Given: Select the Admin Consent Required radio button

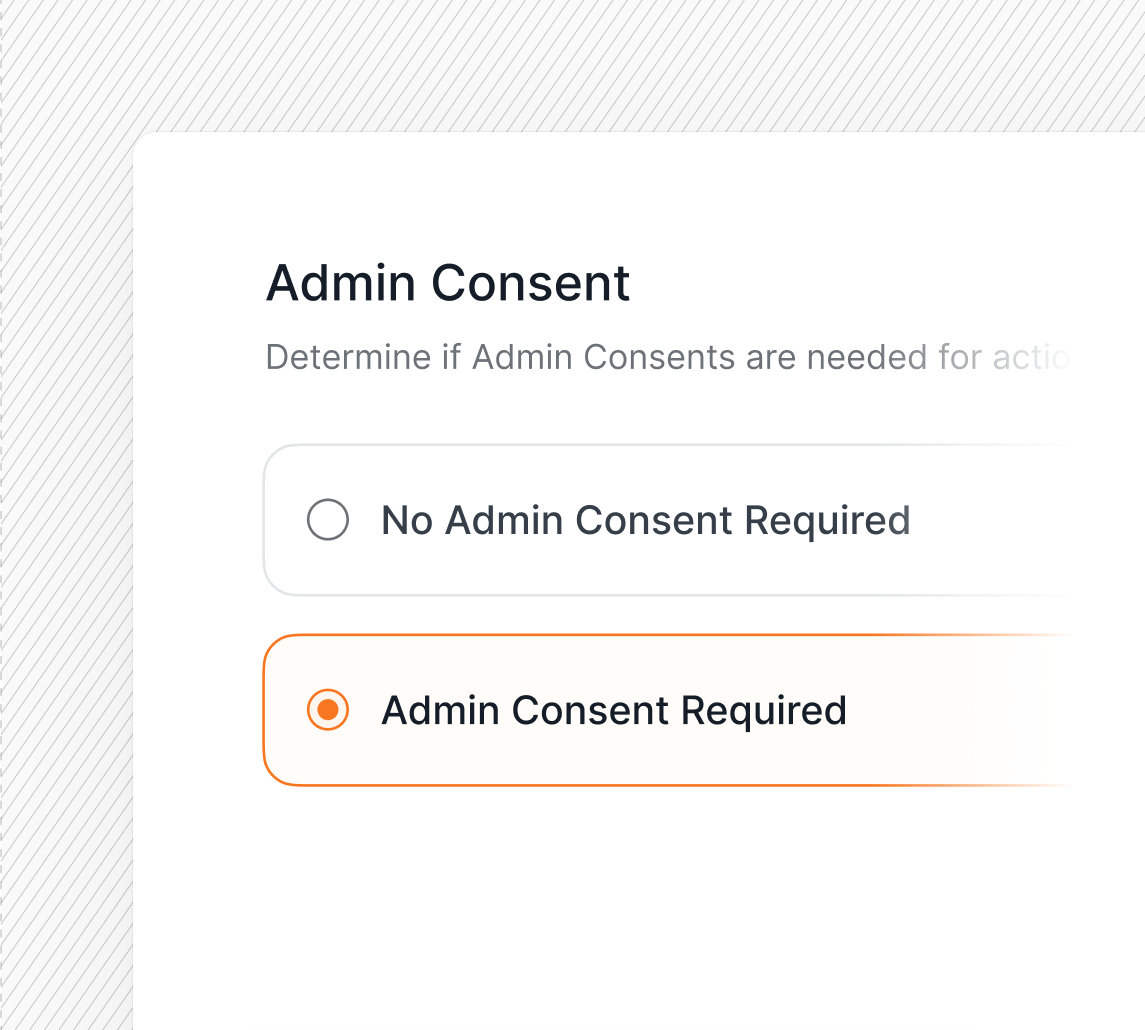Looking at the screenshot, I should pos(328,710).
